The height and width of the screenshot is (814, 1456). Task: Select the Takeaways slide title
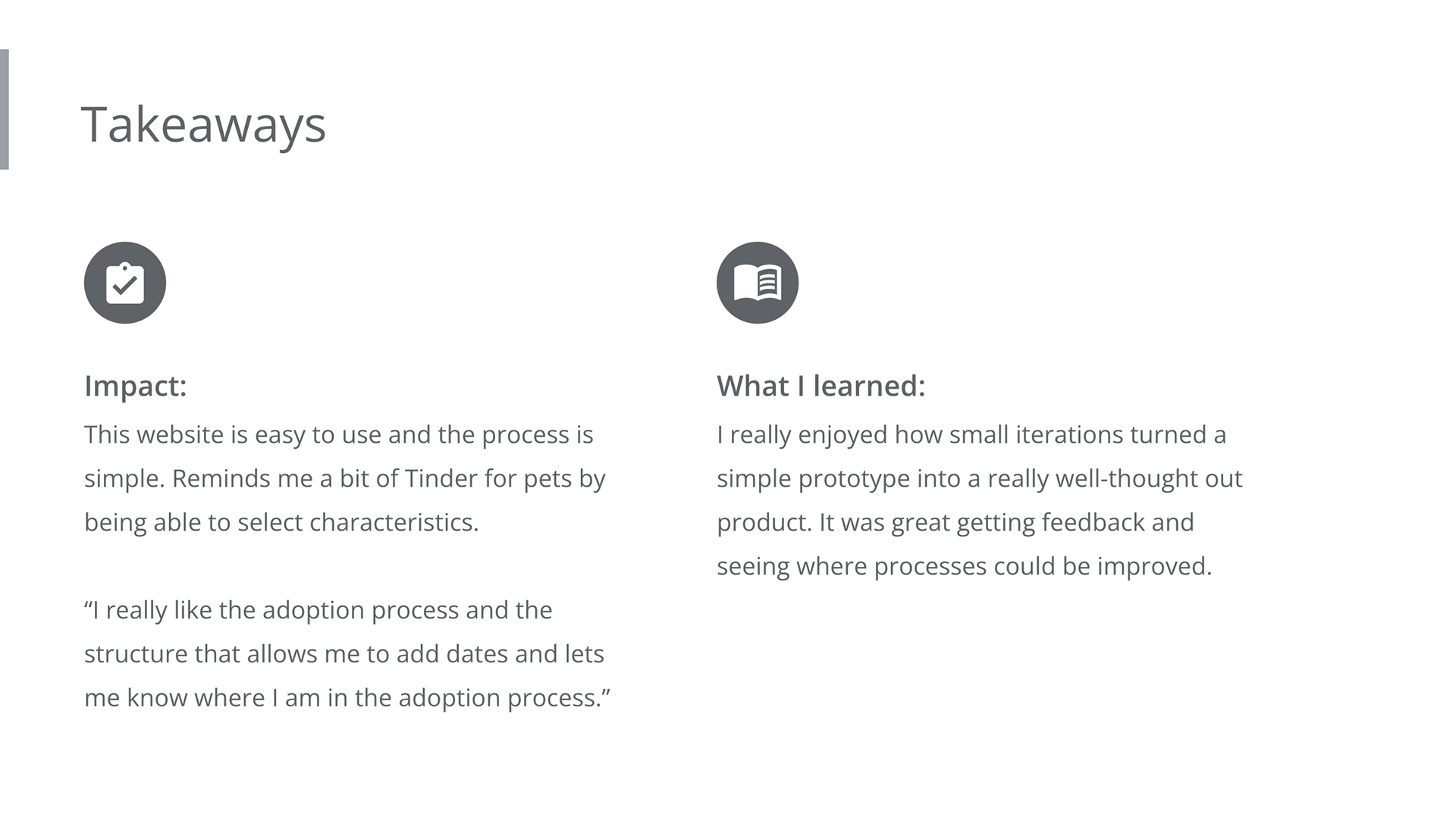(203, 125)
